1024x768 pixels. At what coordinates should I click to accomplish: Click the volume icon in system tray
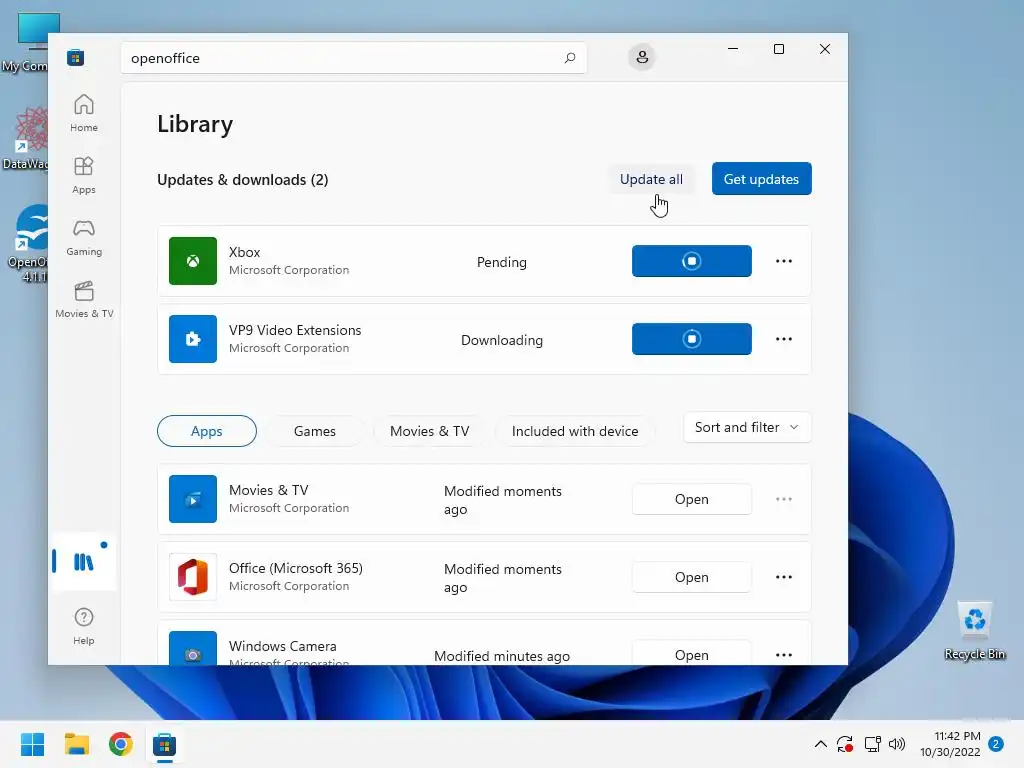coord(897,744)
